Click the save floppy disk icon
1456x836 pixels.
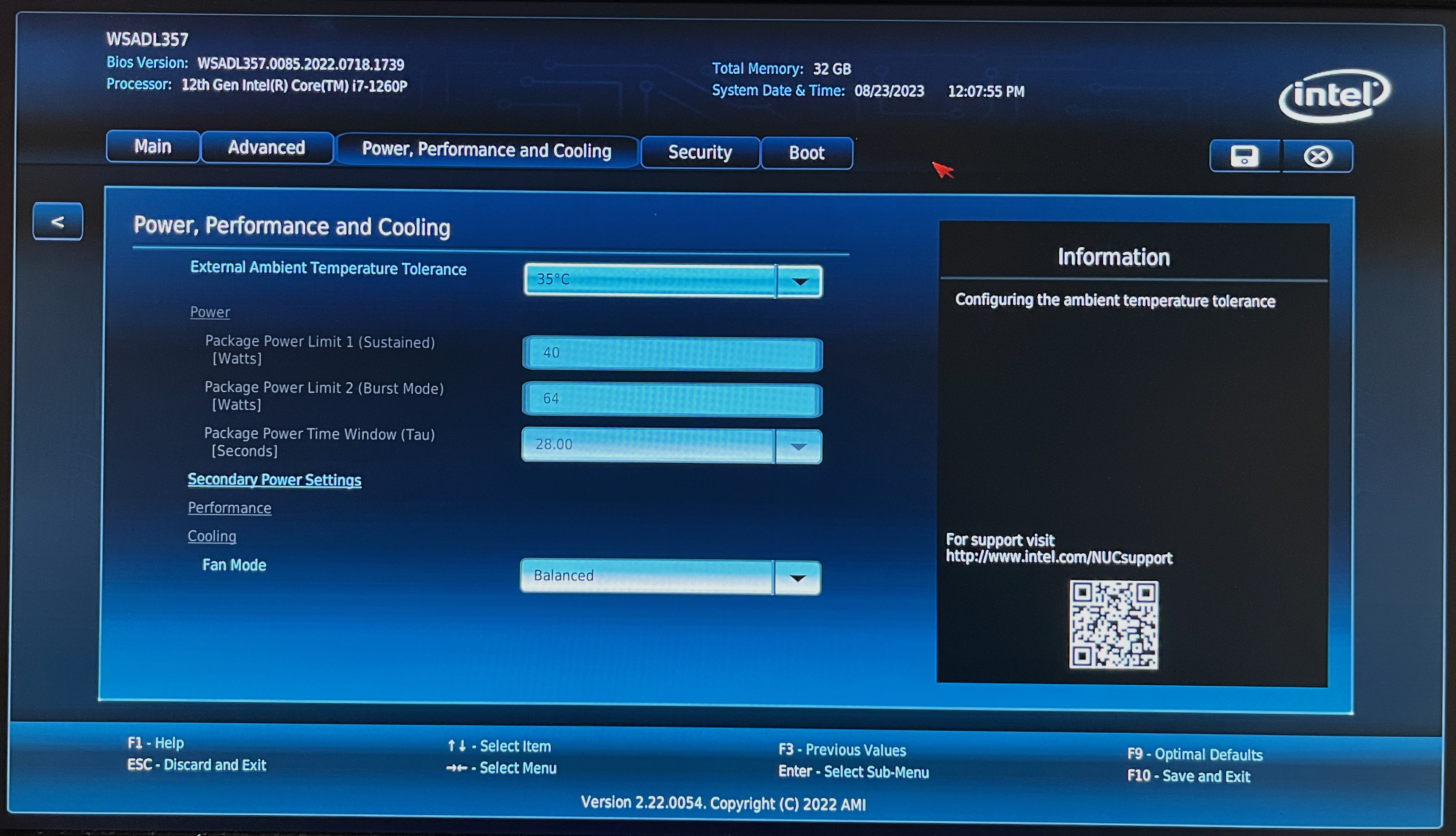click(1245, 156)
